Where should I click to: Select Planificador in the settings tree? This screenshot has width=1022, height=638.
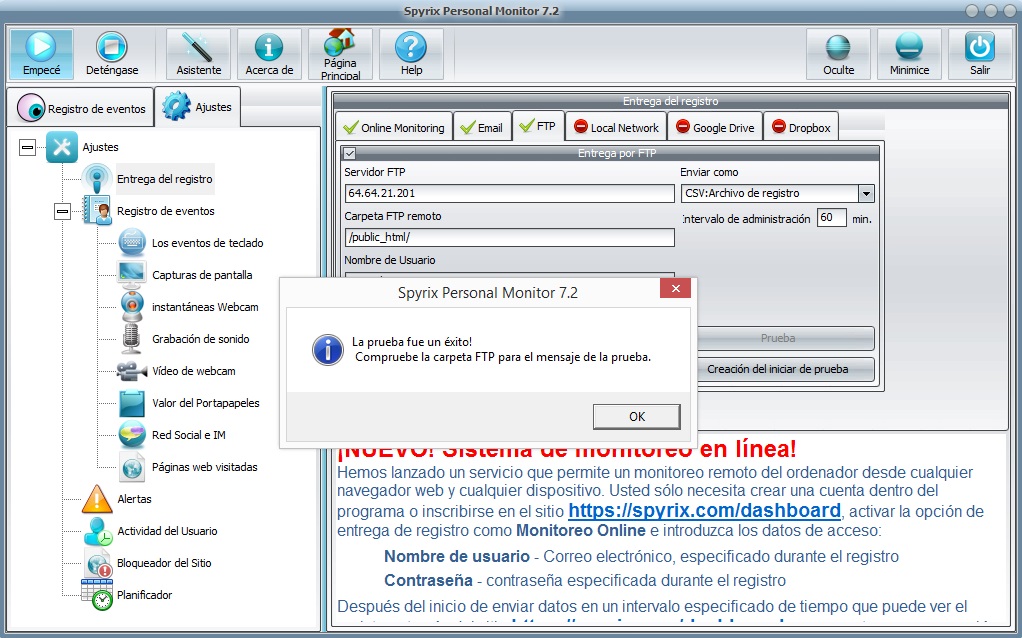[145, 595]
